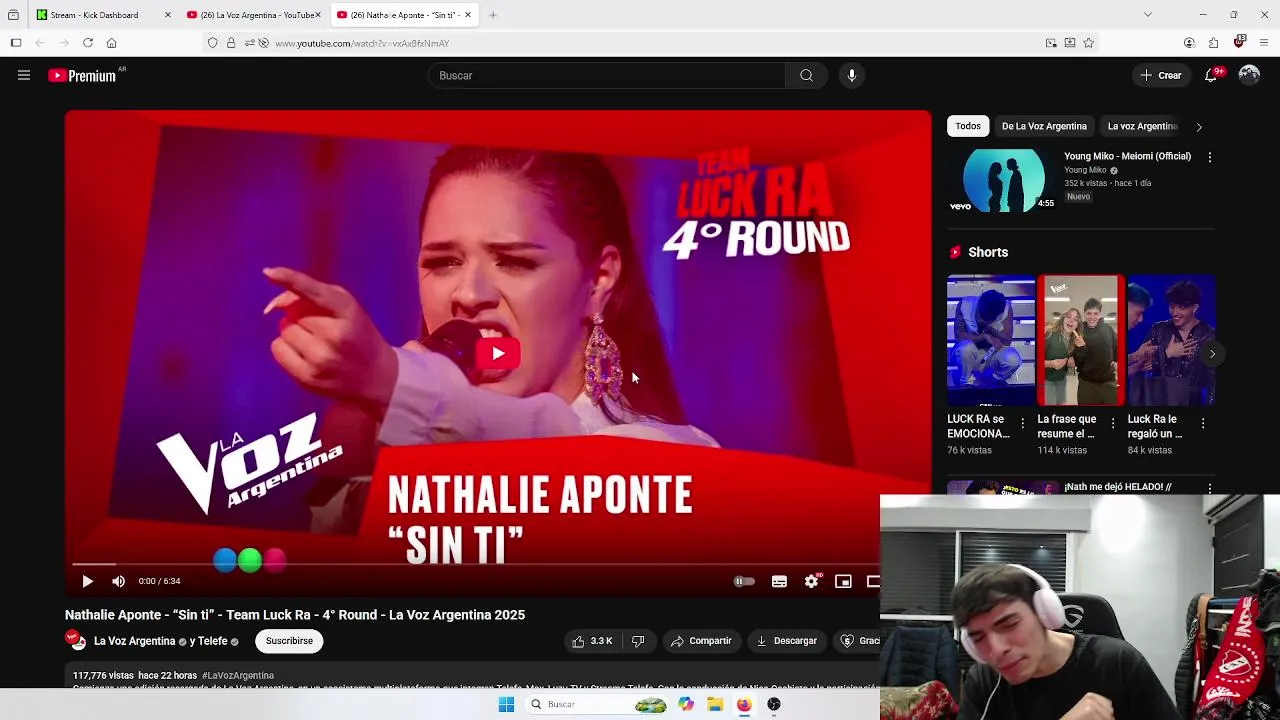Reload the page
This screenshot has height=720, width=1280.
[88, 43]
